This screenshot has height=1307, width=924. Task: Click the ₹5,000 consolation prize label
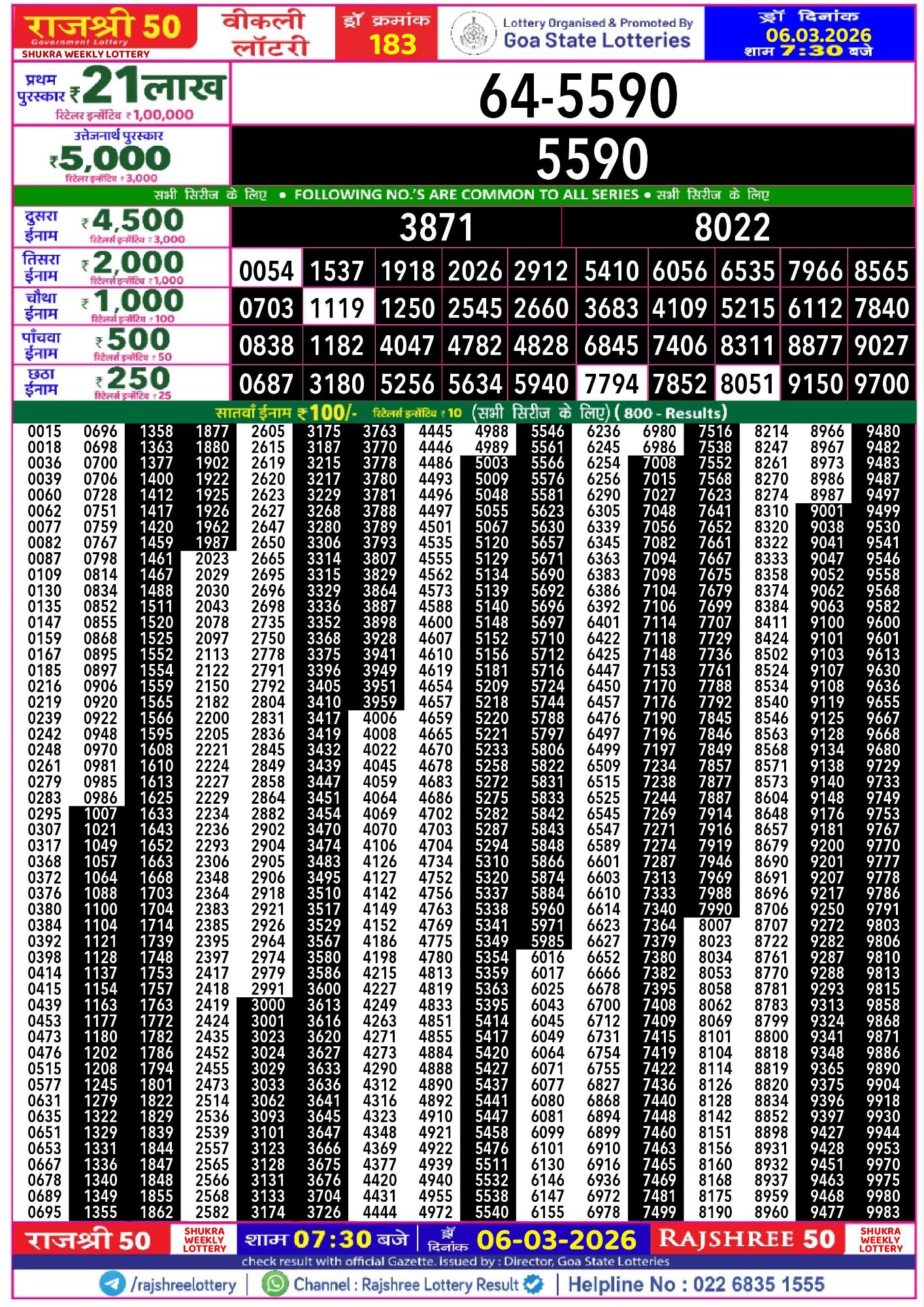pyautogui.click(x=111, y=157)
